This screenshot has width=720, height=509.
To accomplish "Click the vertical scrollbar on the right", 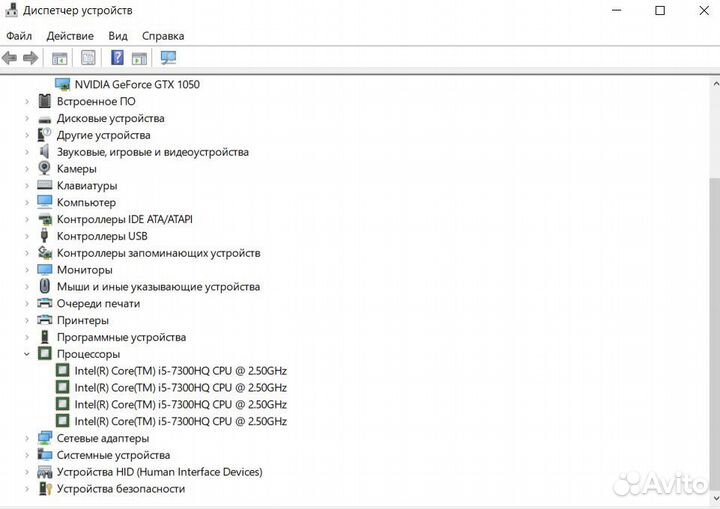I will click(x=712, y=300).
